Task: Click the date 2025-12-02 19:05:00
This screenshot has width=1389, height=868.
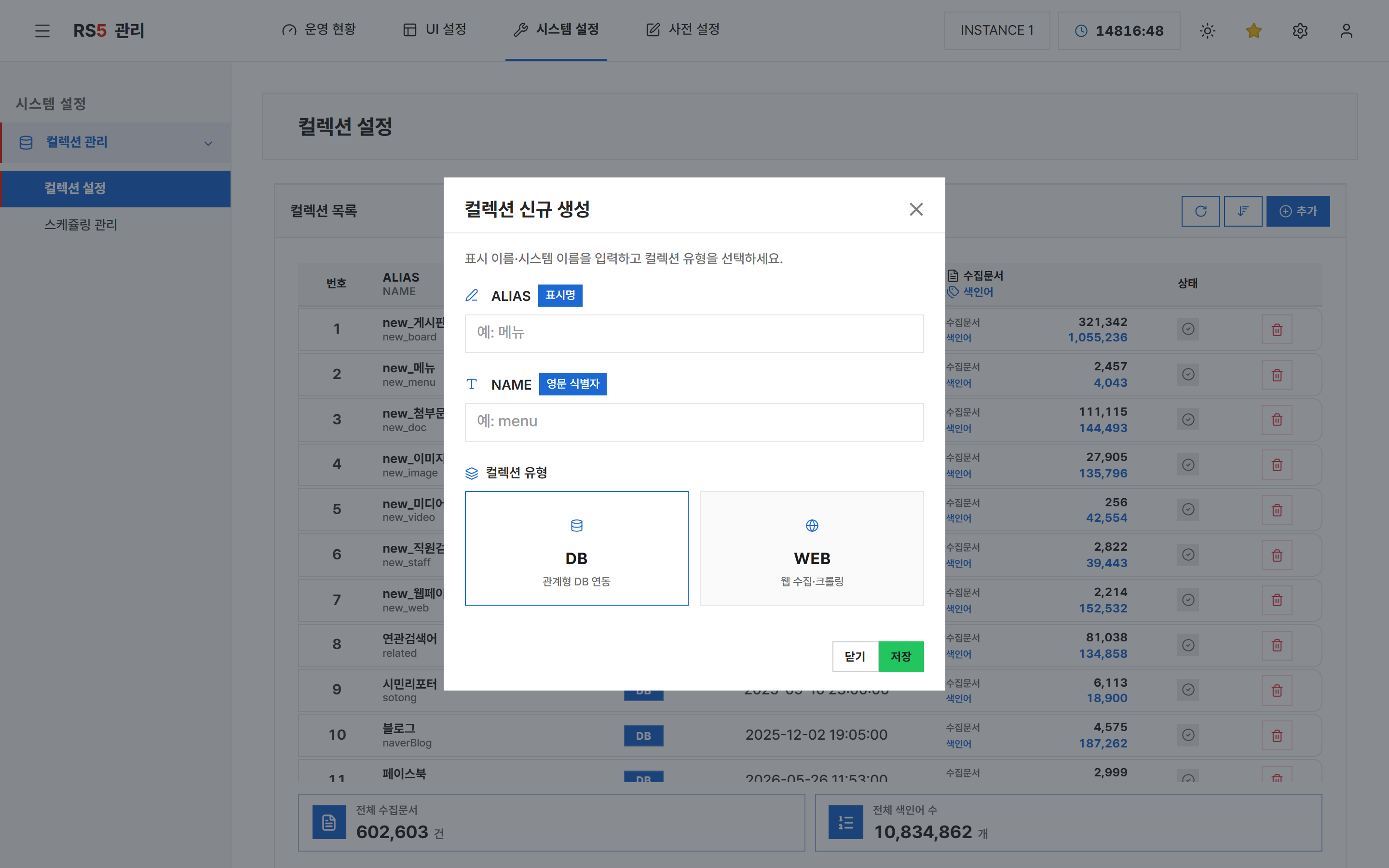Action: 816,735
